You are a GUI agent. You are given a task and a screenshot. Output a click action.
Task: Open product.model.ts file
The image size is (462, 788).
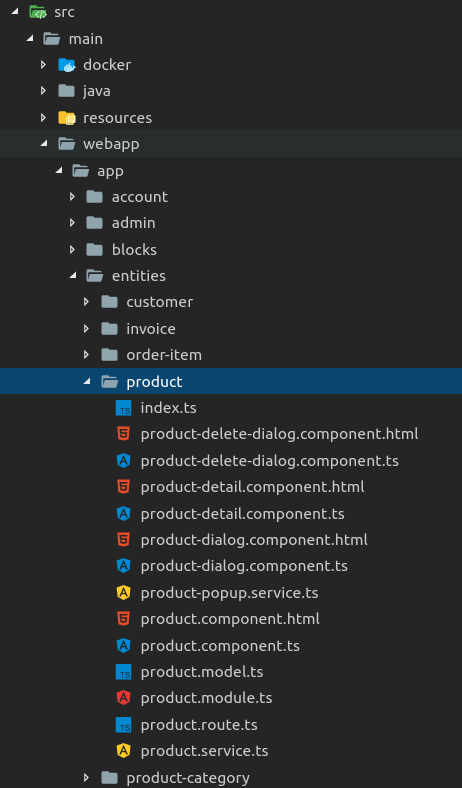click(x=202, y=672)
